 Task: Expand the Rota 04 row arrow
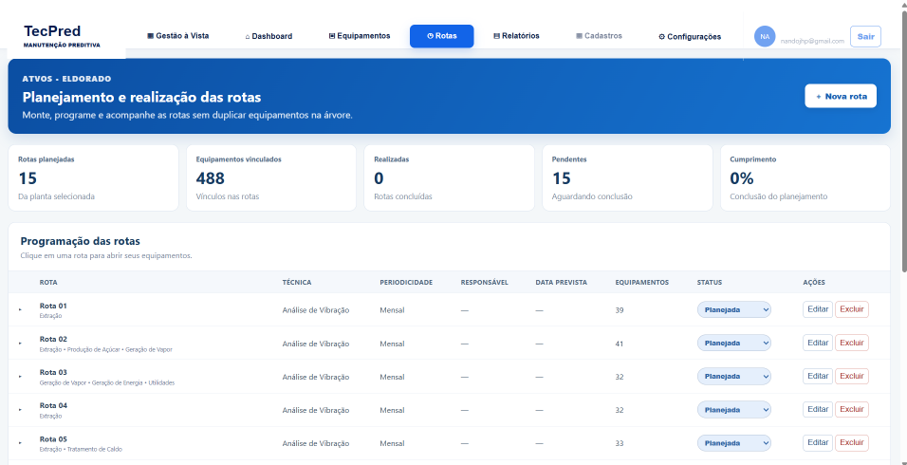pos(20,410)
